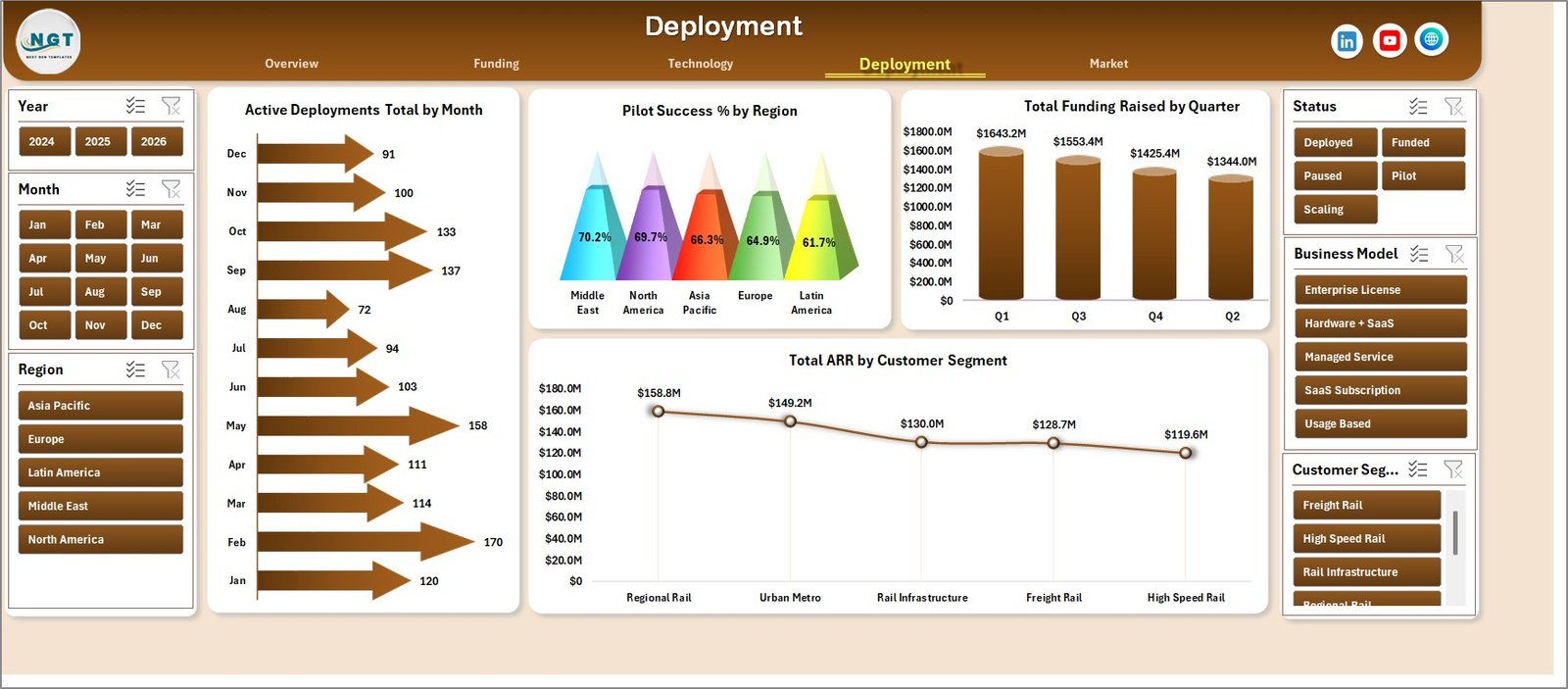Image resolution: width=1568 pixels, height=689 pixels.
Task: Clear filter on Customer Segment slicer
Action: click(x=1453, y=469)
